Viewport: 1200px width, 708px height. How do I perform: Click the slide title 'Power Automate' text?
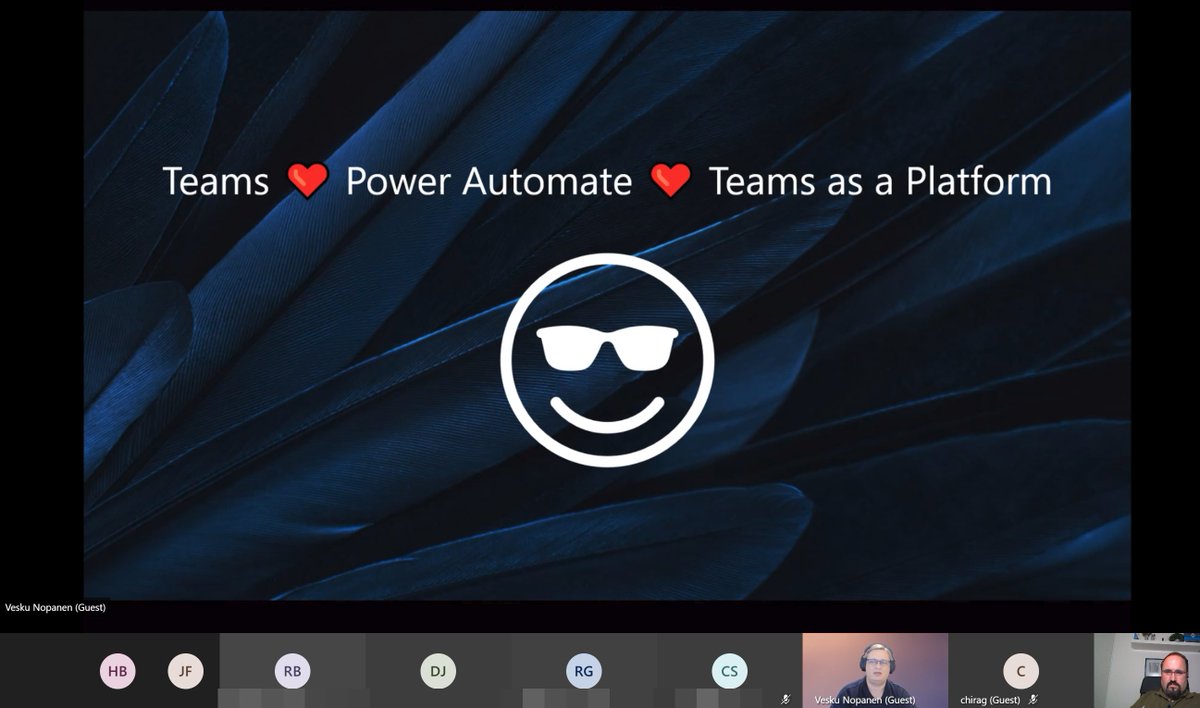point(489,182)
